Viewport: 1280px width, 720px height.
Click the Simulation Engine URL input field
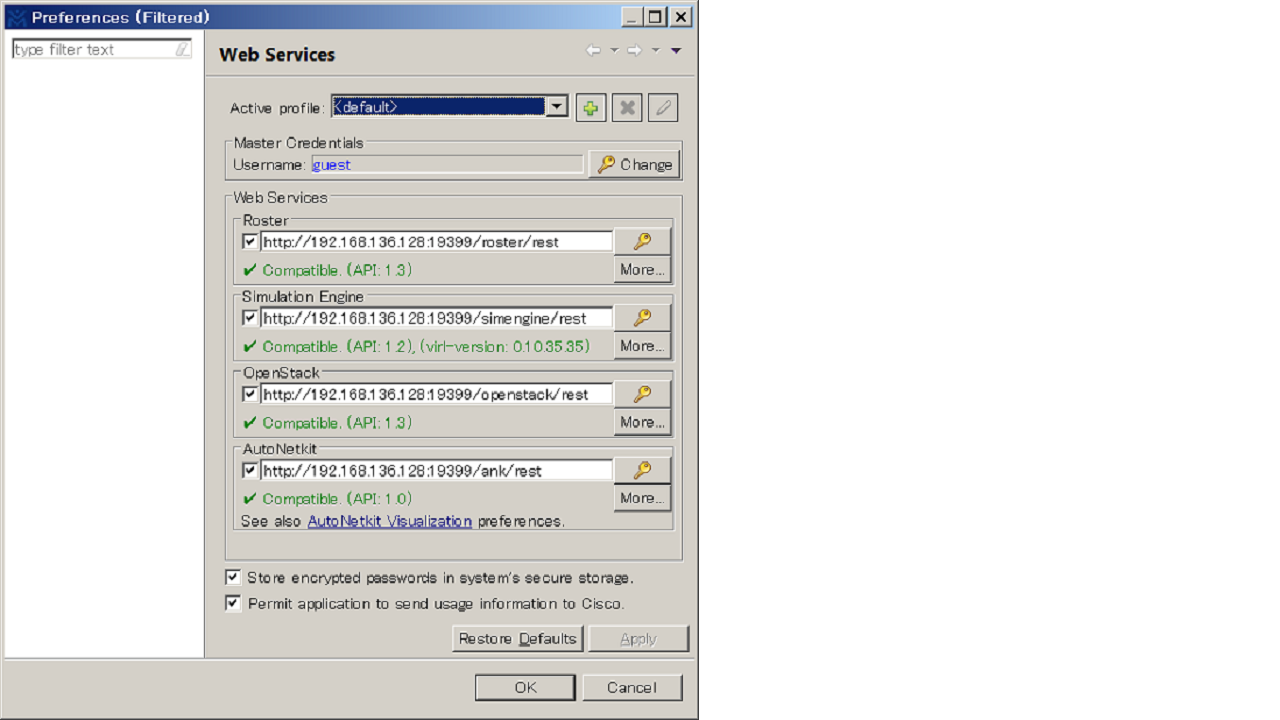[x=437, y=317]
